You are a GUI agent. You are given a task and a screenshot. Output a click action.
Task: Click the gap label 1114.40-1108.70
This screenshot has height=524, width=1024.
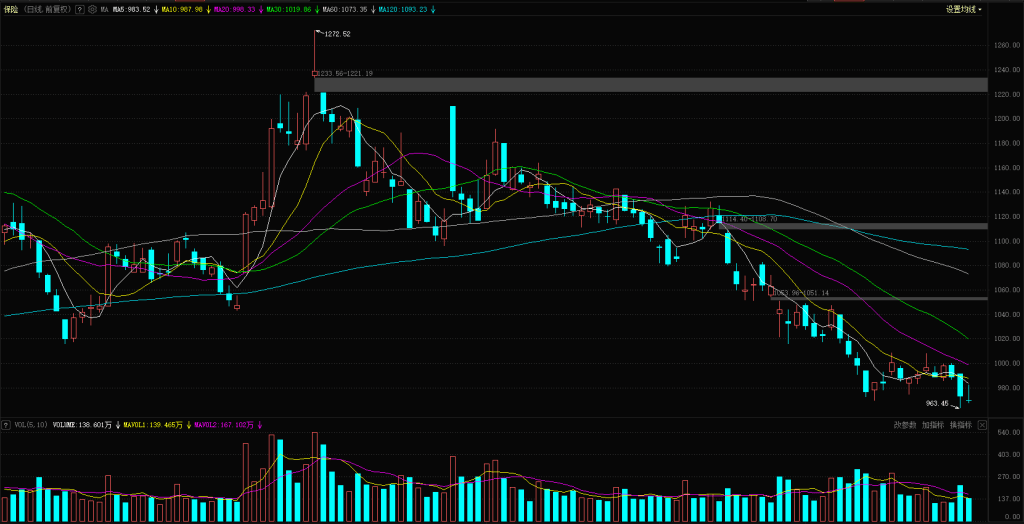tap(750, 219)
